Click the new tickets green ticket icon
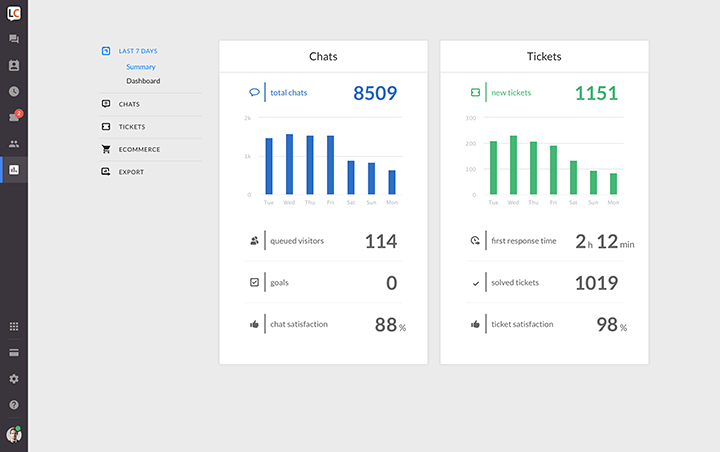 click(x=475, y=92)
